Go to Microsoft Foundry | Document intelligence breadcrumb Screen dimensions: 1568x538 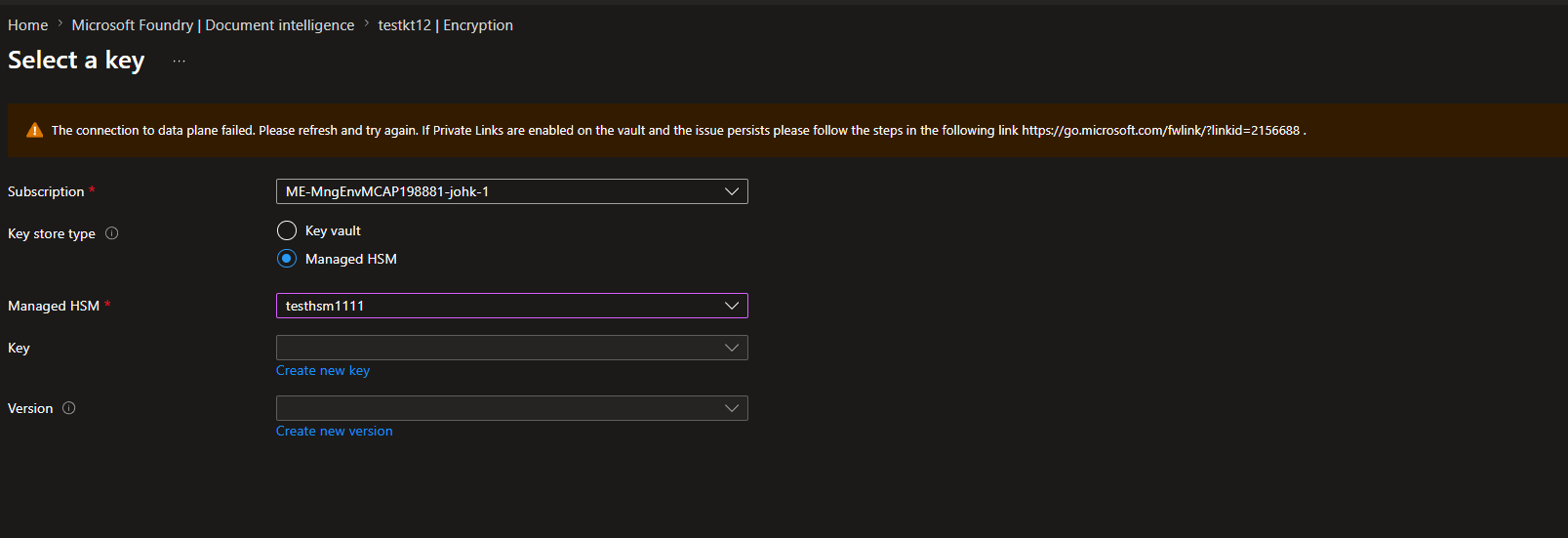213,25
